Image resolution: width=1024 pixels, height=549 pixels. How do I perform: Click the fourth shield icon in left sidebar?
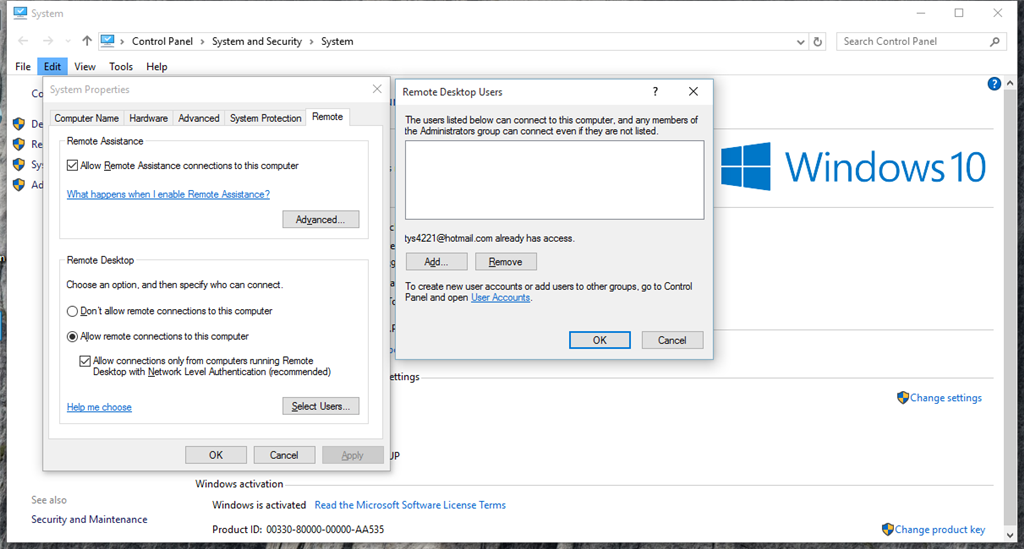19,185
